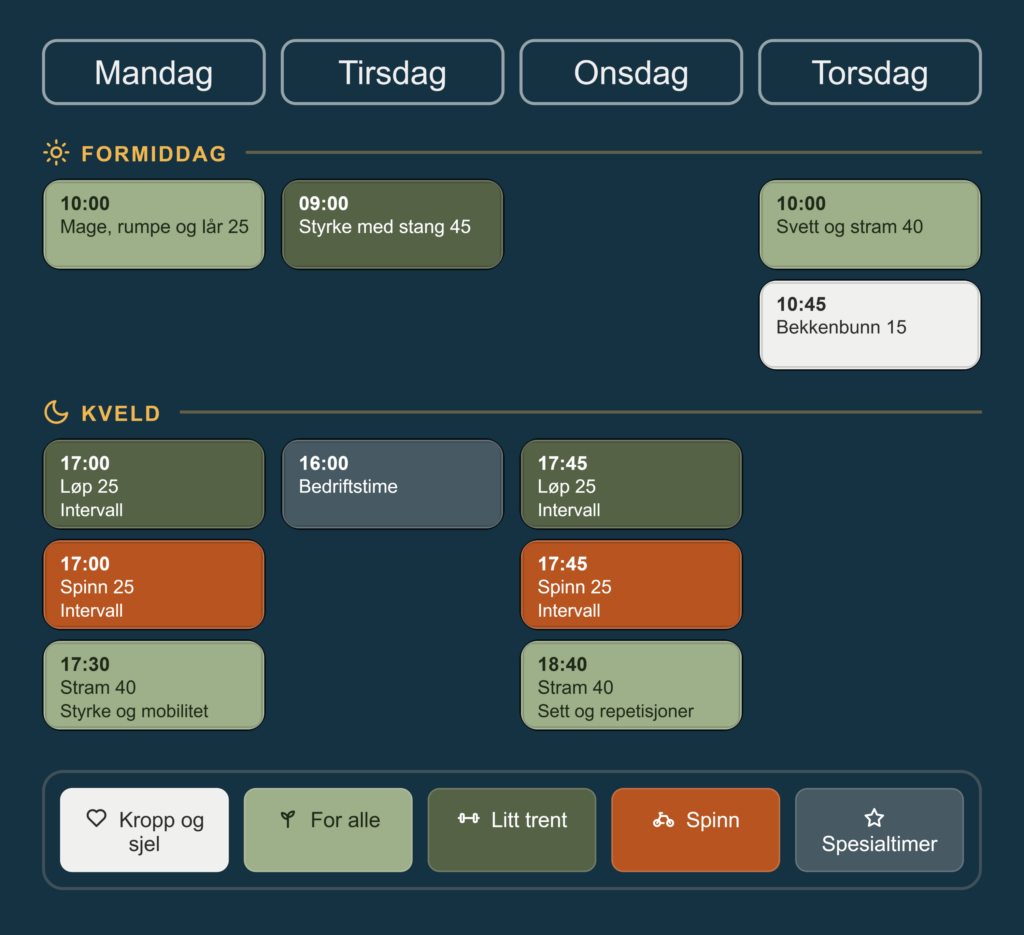Click the sun icon beside Formiddag

56,153
